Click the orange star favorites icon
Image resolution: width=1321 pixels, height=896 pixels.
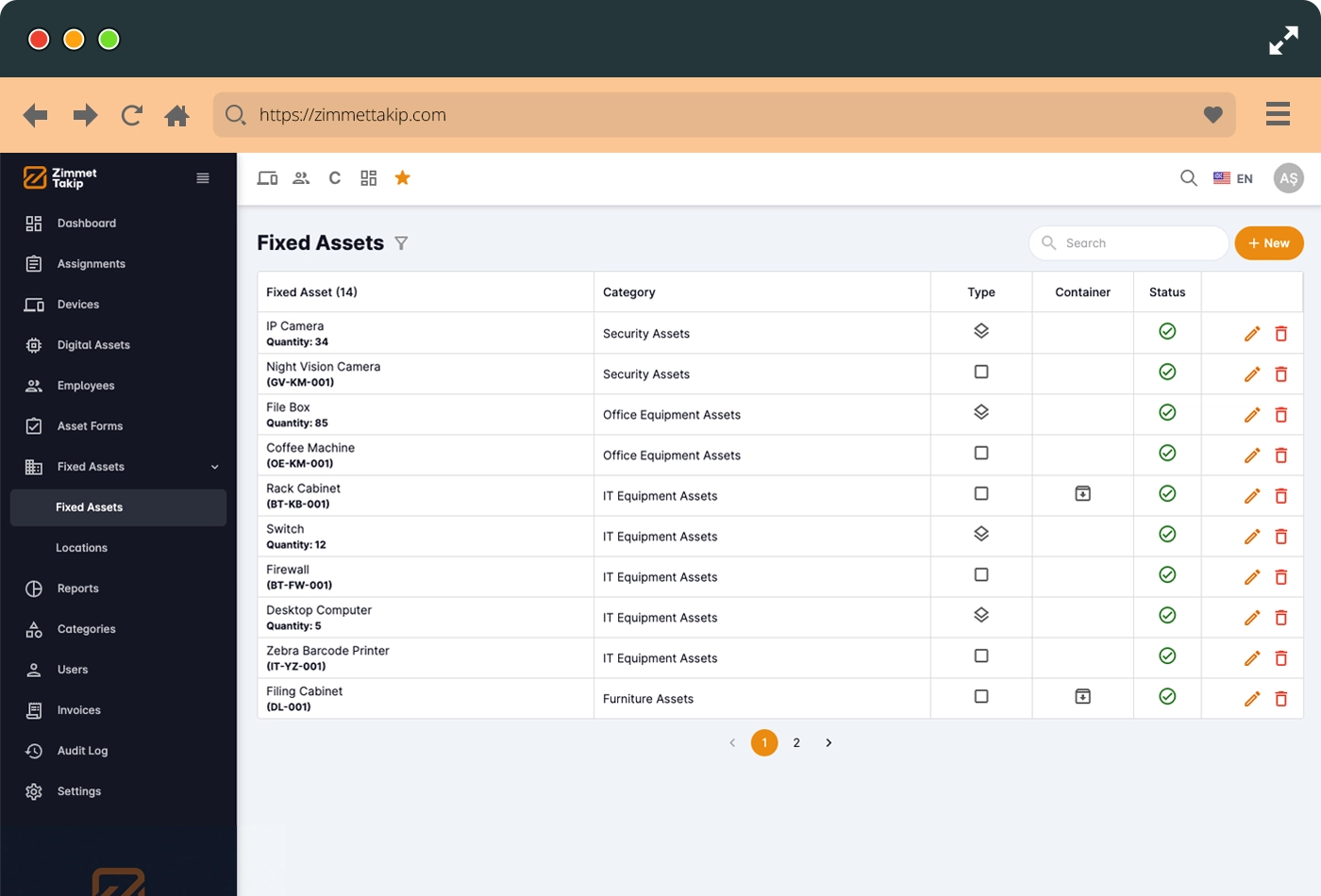402,178
